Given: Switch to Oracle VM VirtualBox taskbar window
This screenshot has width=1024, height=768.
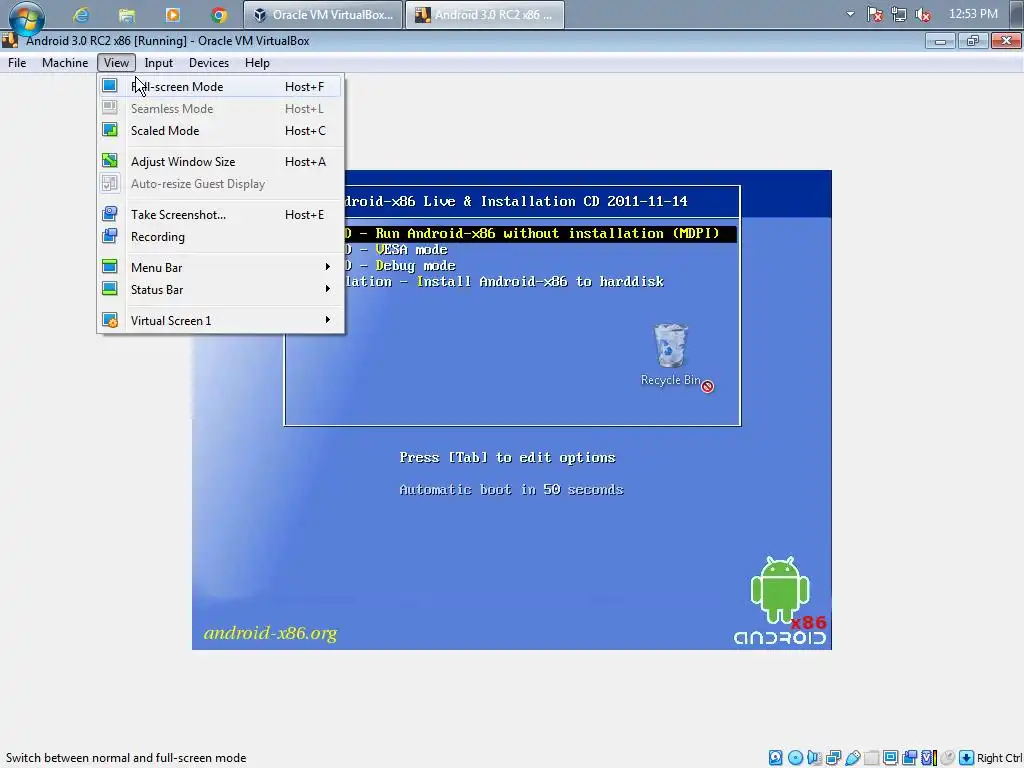Looking at the screenshot, I should (x=323, y=14).
